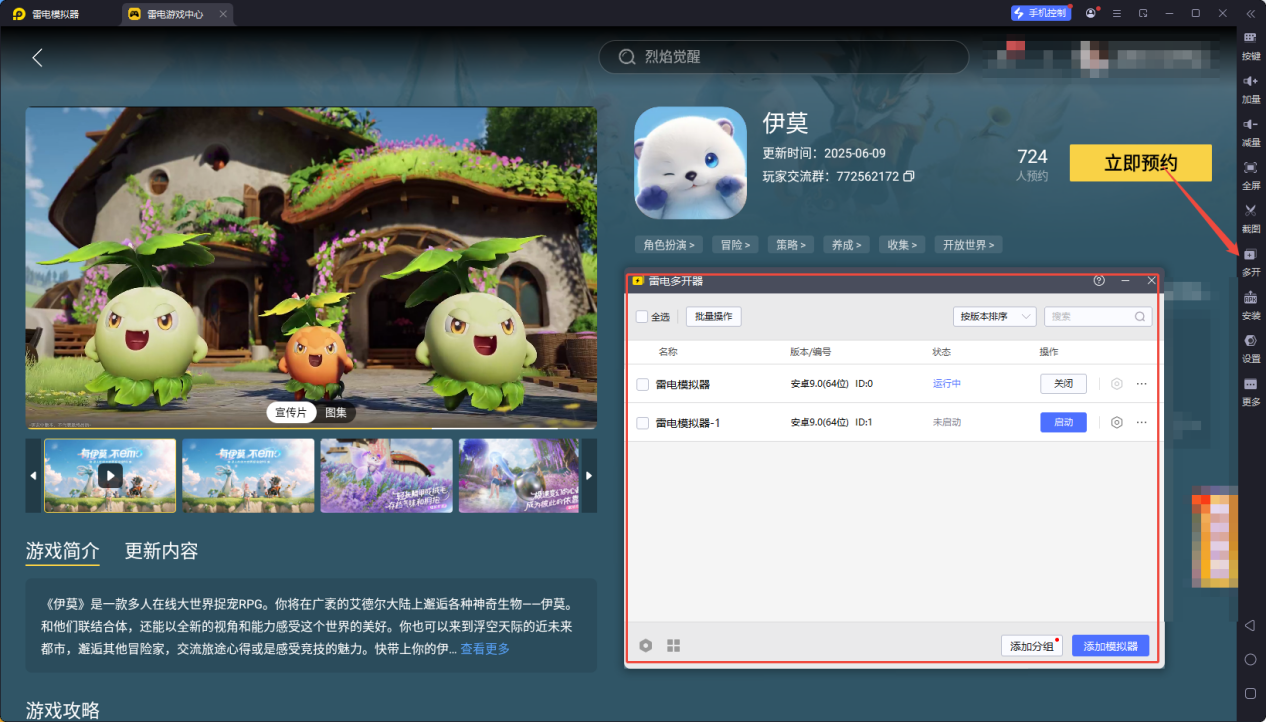The height and width of the screenshot is (722, 1266).
Task: Select the checkbox for running instance 雷电模拟器
Action: [642, 383]
